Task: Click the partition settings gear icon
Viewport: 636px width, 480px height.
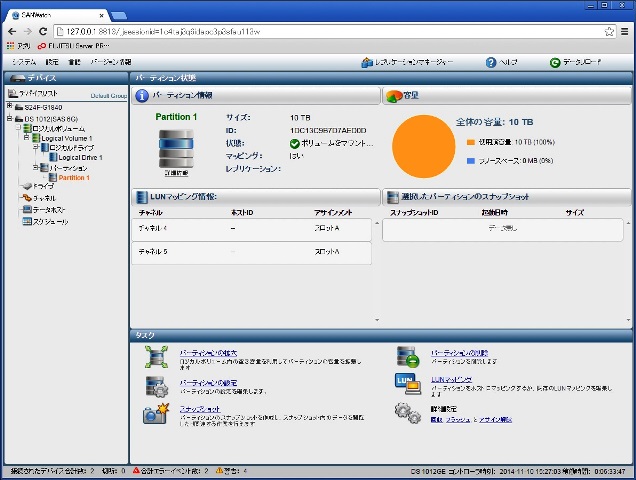Action: click(155, 385)
